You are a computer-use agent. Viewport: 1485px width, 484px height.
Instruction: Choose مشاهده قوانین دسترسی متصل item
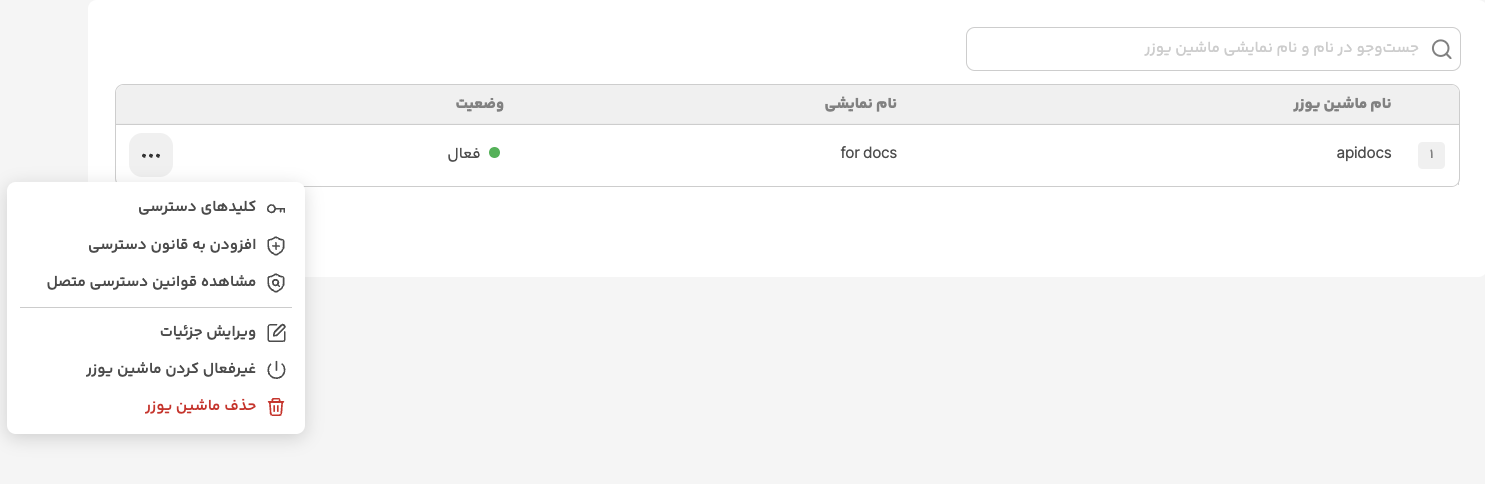pyautogui.click(x=151, y=283)
